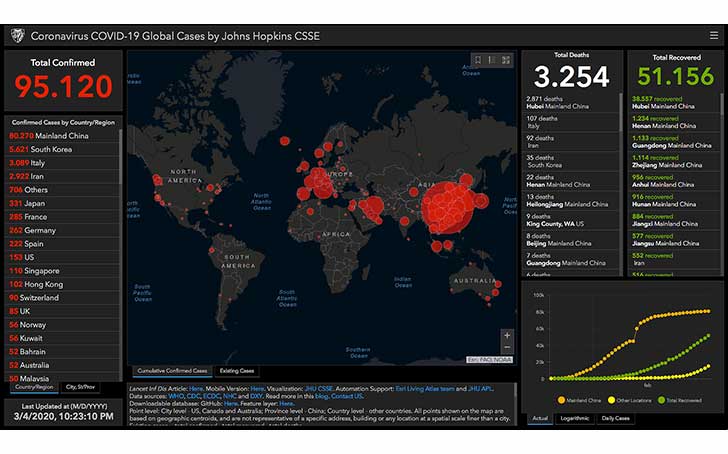
Task: Toggle Other Locations series in chart legend
Action: tap(630, 400)
